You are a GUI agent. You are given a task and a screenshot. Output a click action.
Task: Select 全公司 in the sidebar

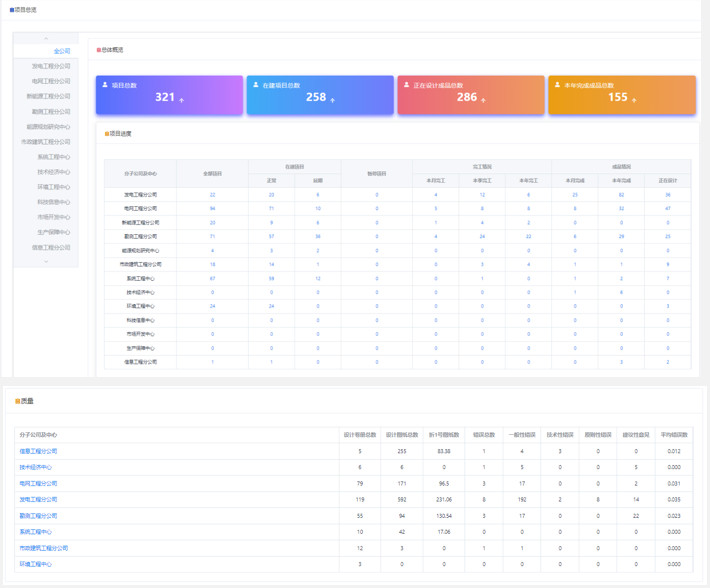click(x=62, y=51)
